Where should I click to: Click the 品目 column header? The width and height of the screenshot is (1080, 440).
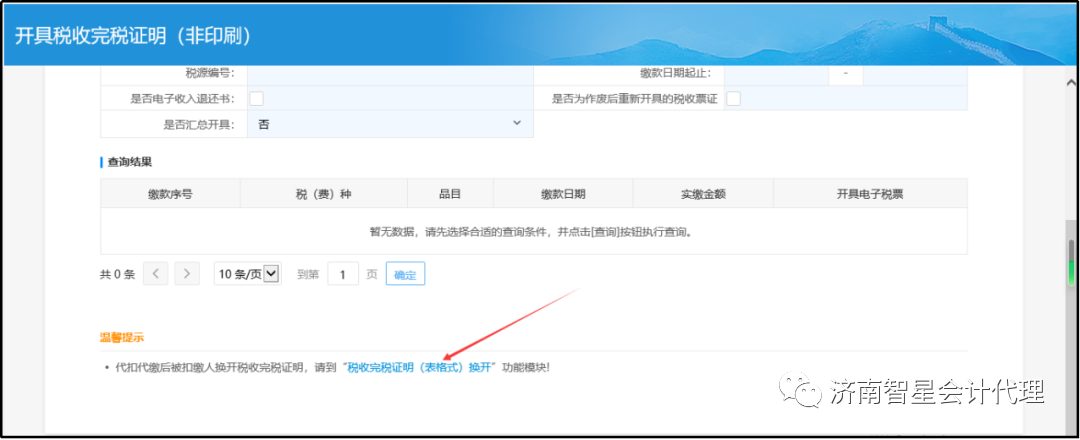click(450, 193)
